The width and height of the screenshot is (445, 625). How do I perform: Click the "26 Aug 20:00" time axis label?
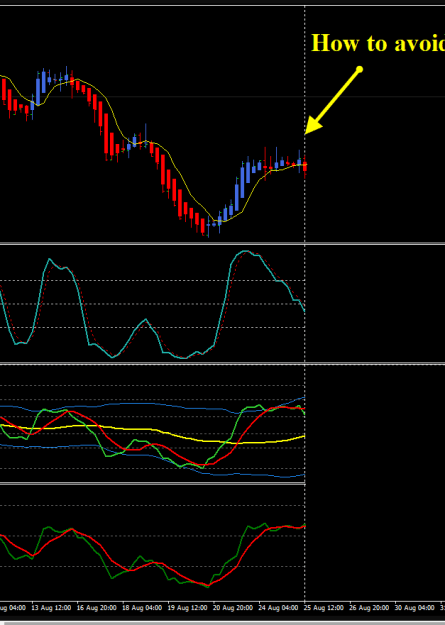point(370,608)
